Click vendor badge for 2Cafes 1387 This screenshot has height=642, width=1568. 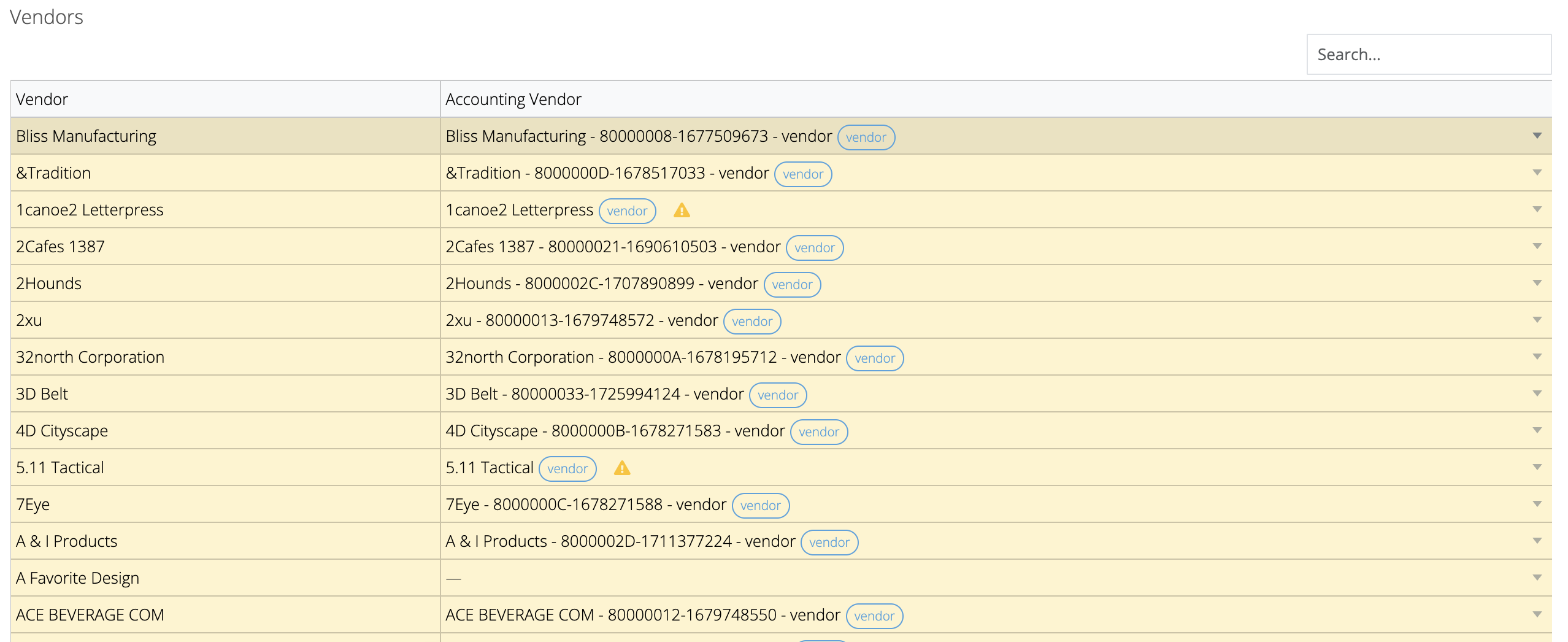tap(815, 247)
